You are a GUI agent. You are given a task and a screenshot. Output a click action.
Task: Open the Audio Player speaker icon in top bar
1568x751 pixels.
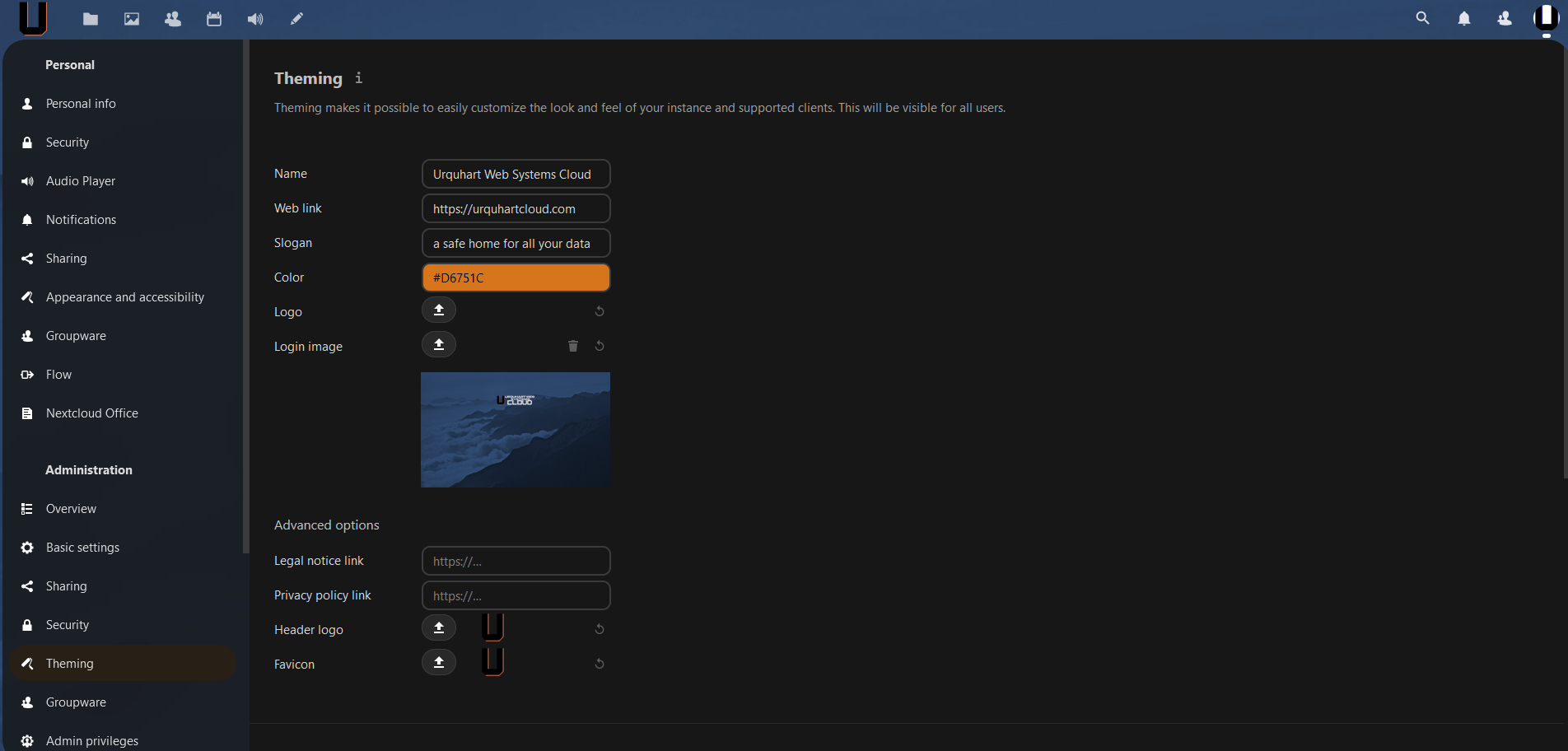(x=255, y=19)
